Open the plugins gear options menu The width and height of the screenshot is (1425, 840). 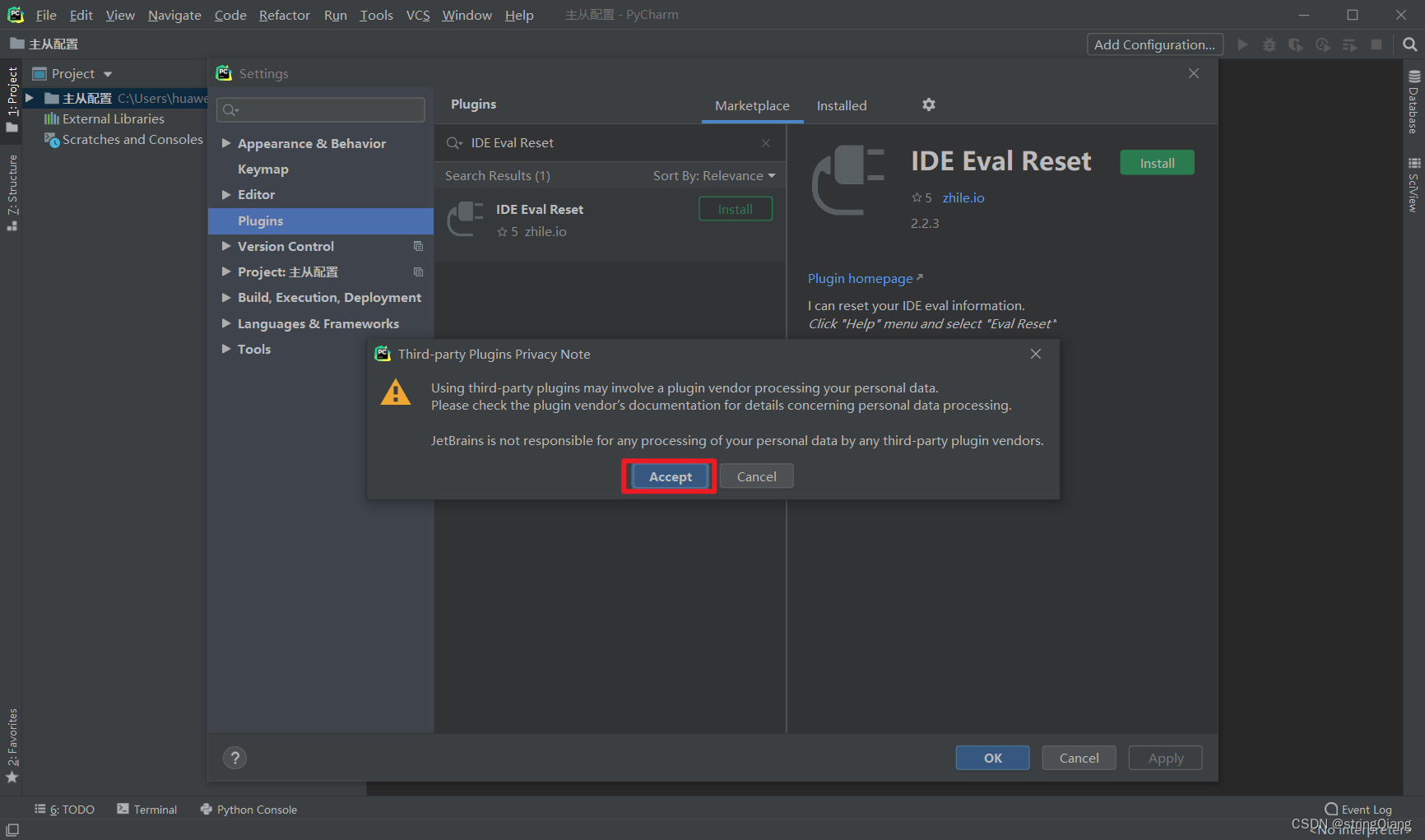pyautogui.click(x=929, y=104)
